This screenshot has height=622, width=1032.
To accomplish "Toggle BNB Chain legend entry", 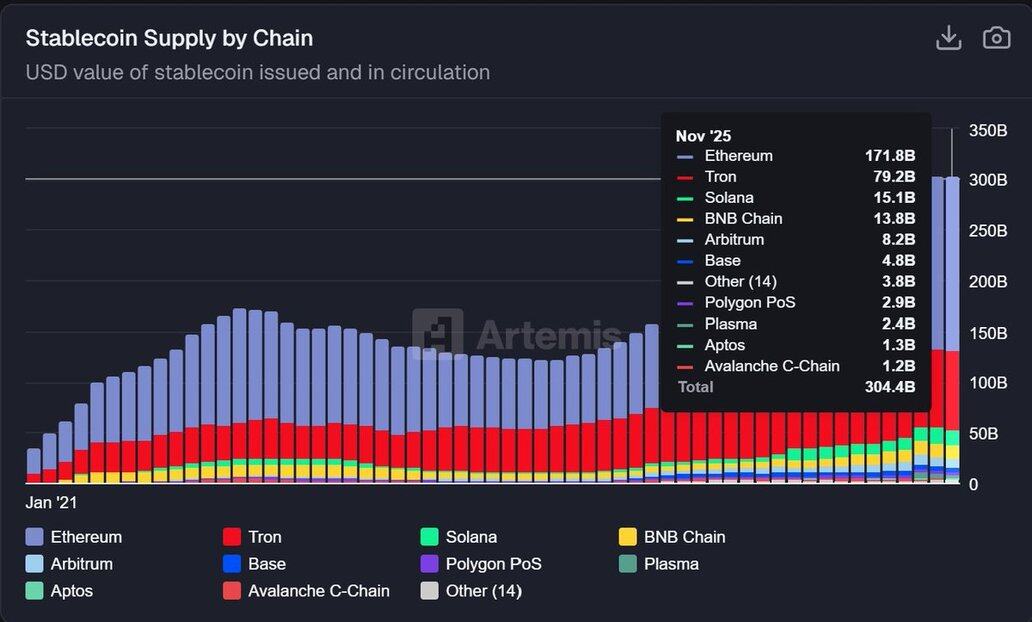I will click(x=672, y=537).
